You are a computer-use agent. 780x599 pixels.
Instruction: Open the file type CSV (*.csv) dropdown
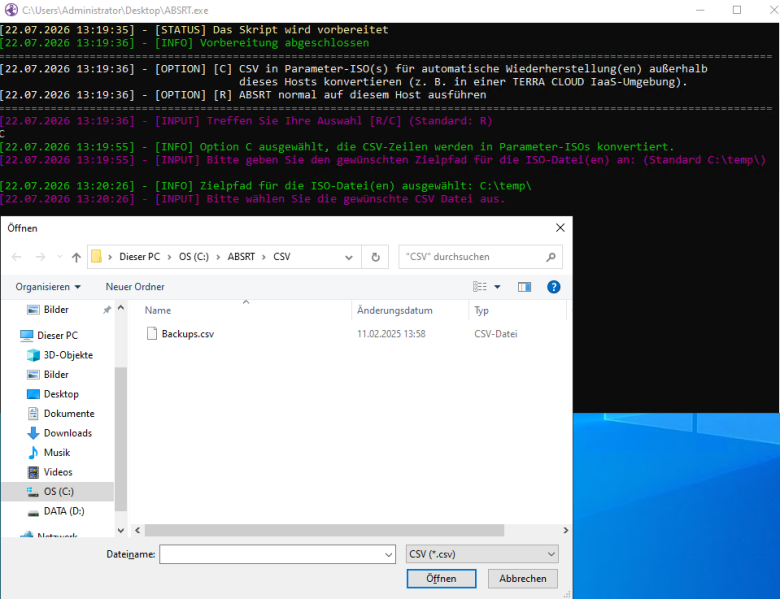click(x=482, y=554)
